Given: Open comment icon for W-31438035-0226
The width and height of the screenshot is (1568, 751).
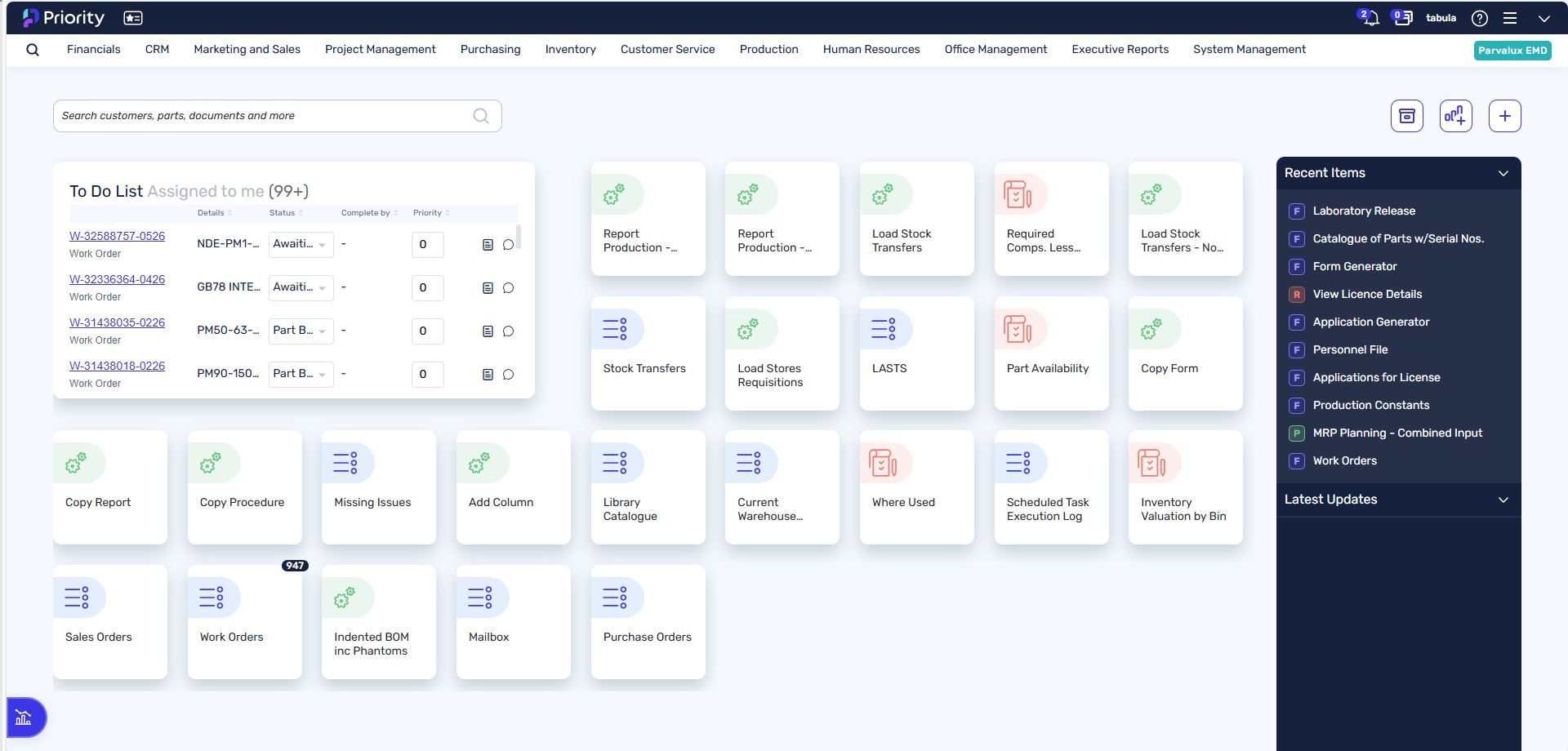Looking at the screenshot, I should [508, 331].
